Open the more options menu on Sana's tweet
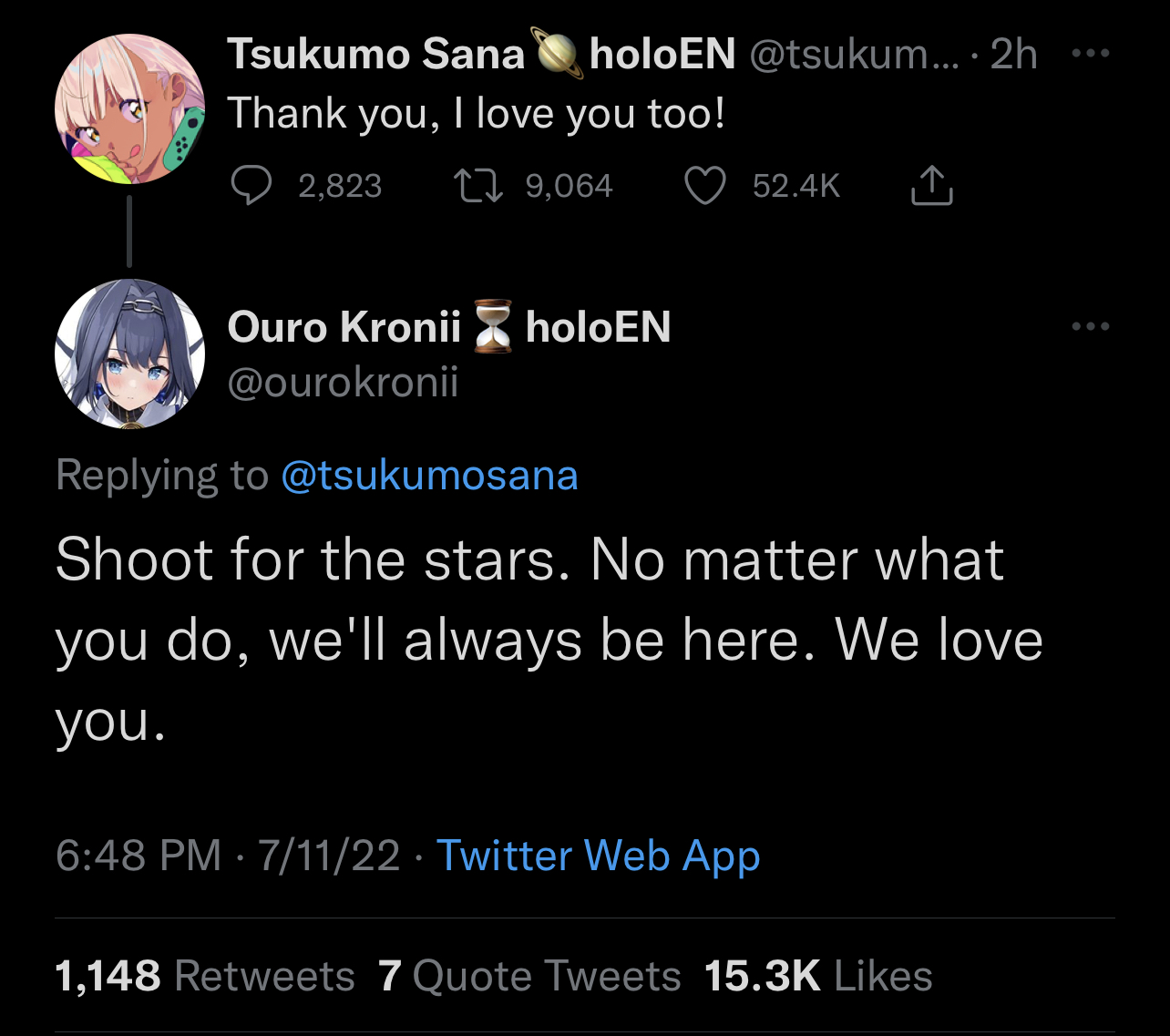Viewport: 1170px width, 1036px height. click(x=1091, y=53)
